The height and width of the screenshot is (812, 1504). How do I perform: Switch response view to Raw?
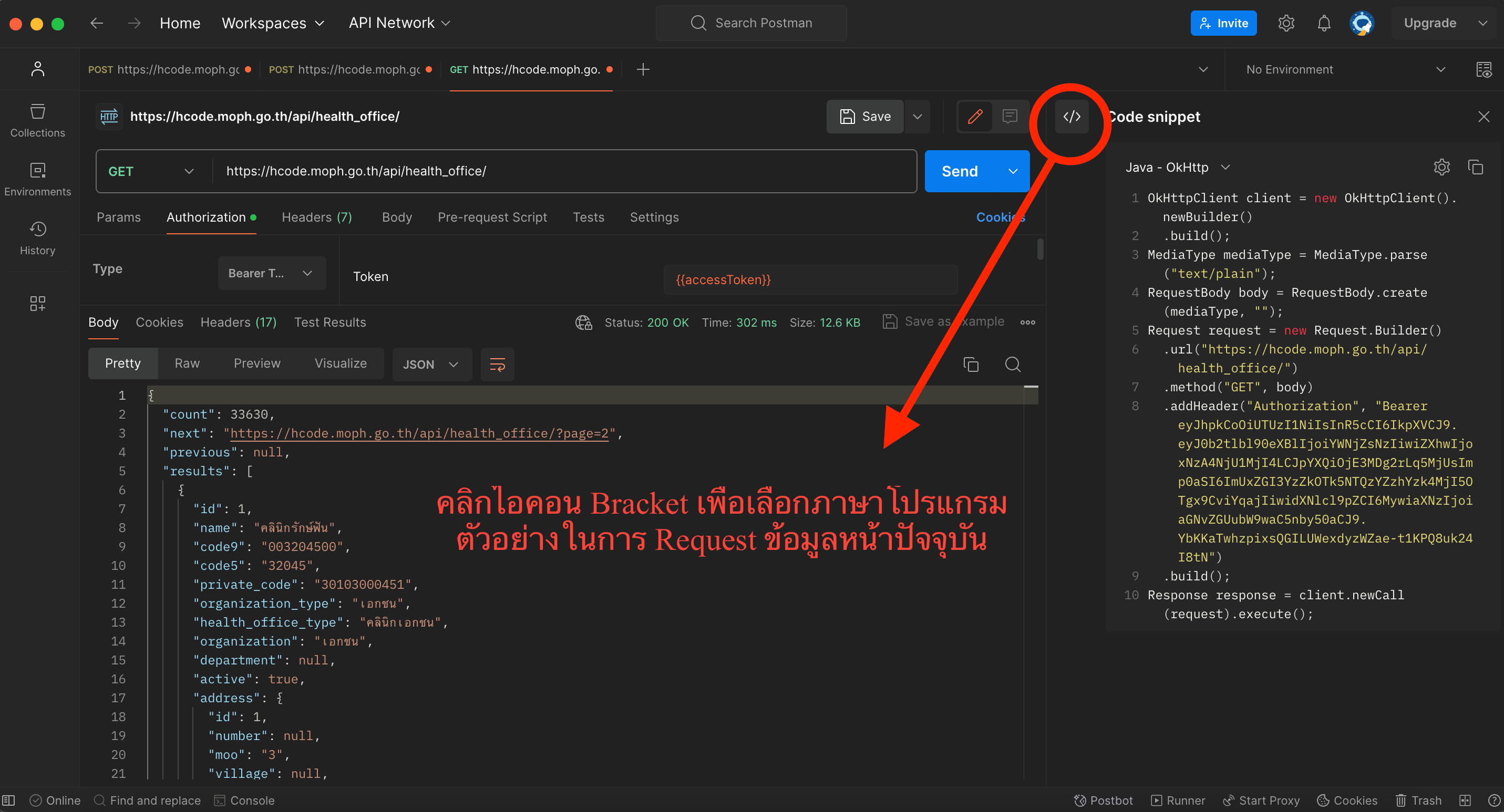click(x=187, y=363)
